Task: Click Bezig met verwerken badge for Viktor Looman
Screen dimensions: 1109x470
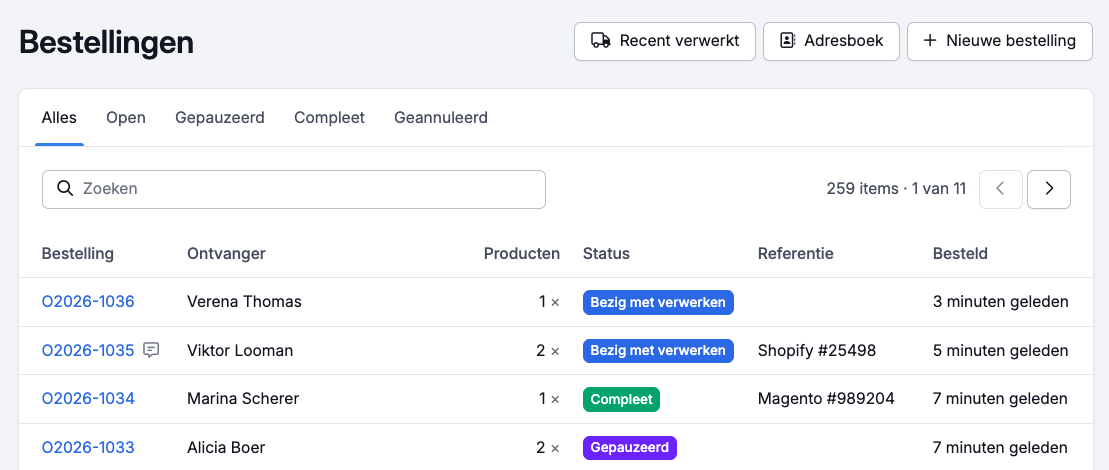Action: tap(658, 351)
